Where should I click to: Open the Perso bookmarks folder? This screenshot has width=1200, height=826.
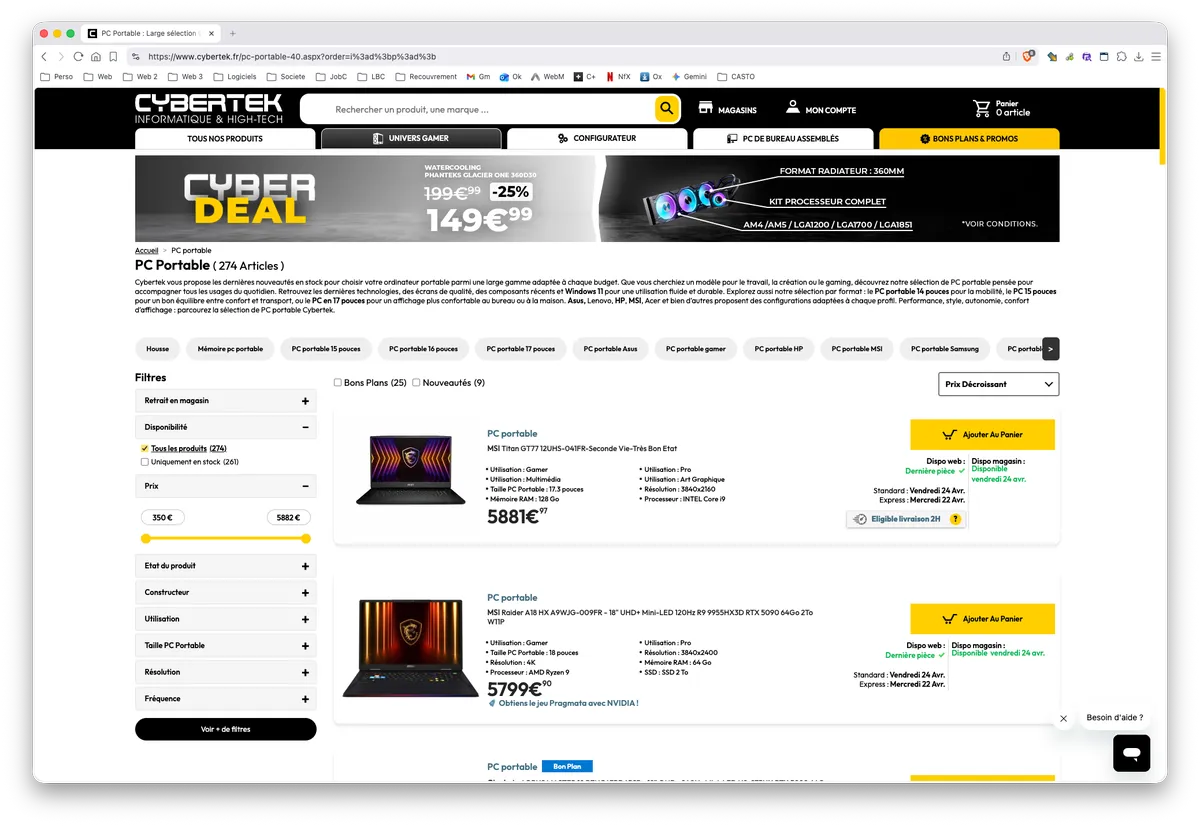56,76
